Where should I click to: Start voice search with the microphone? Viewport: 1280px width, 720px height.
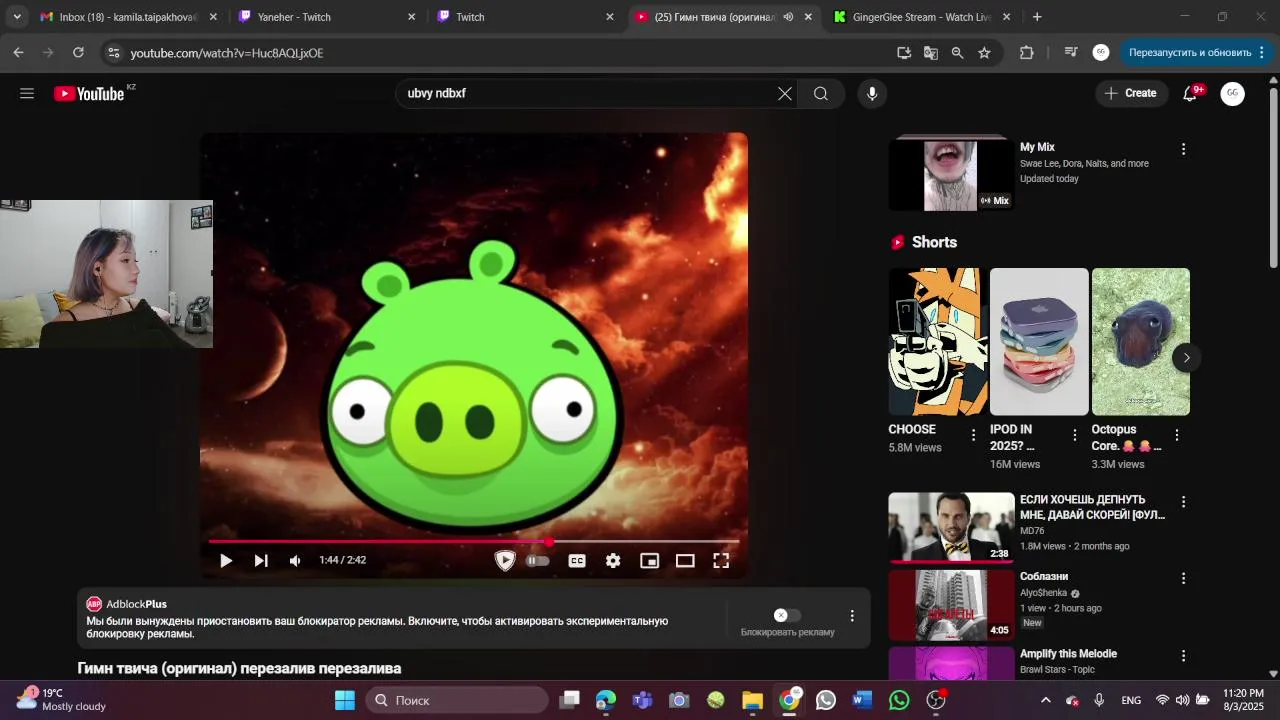tap(872, 93)
